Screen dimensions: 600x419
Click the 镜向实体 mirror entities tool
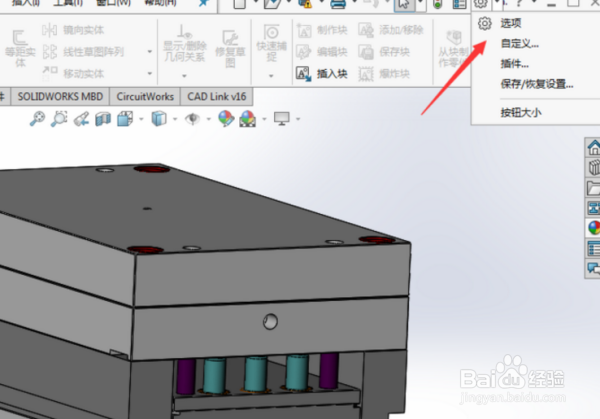73,30
